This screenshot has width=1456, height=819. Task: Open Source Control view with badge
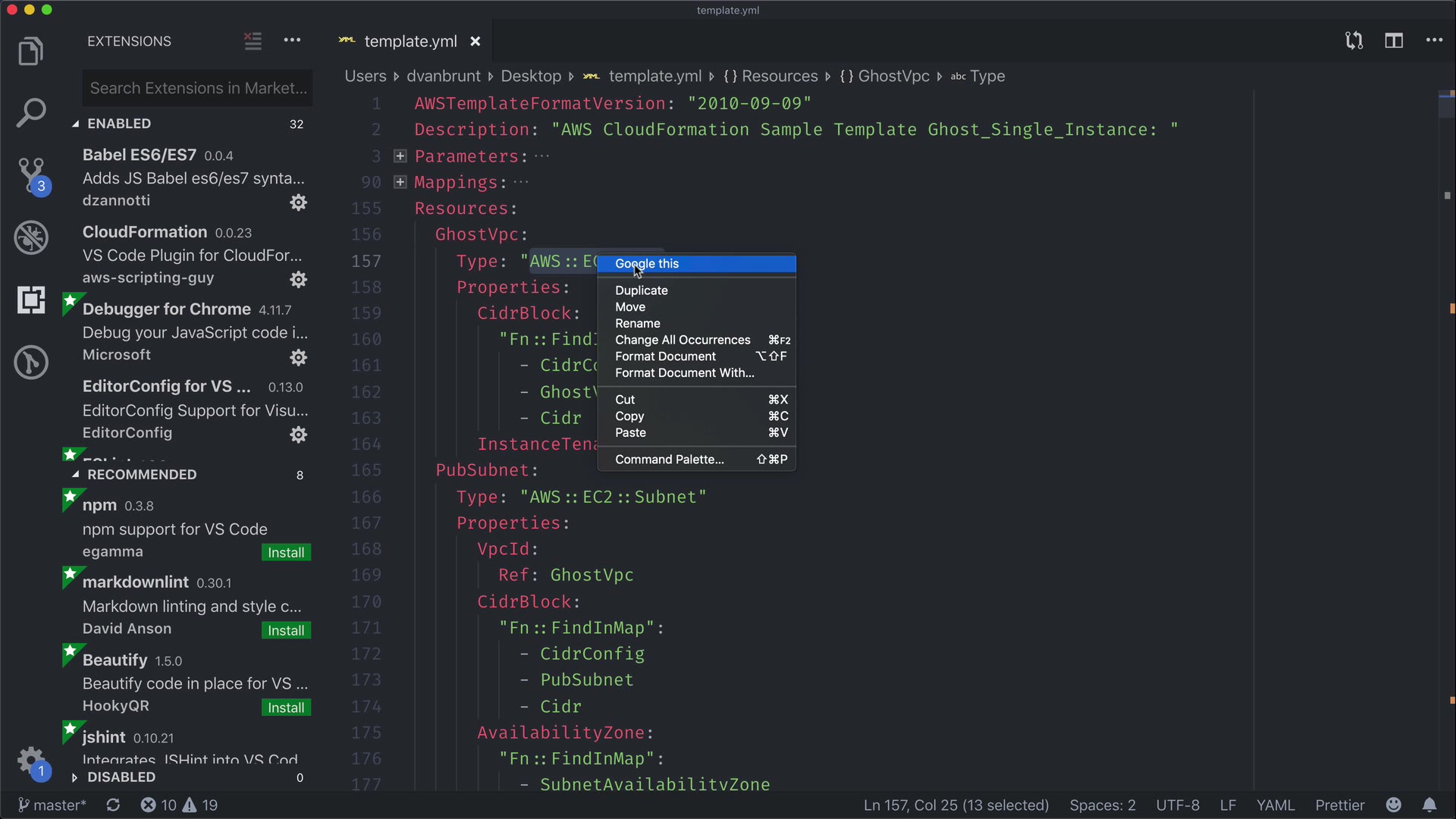32,175
